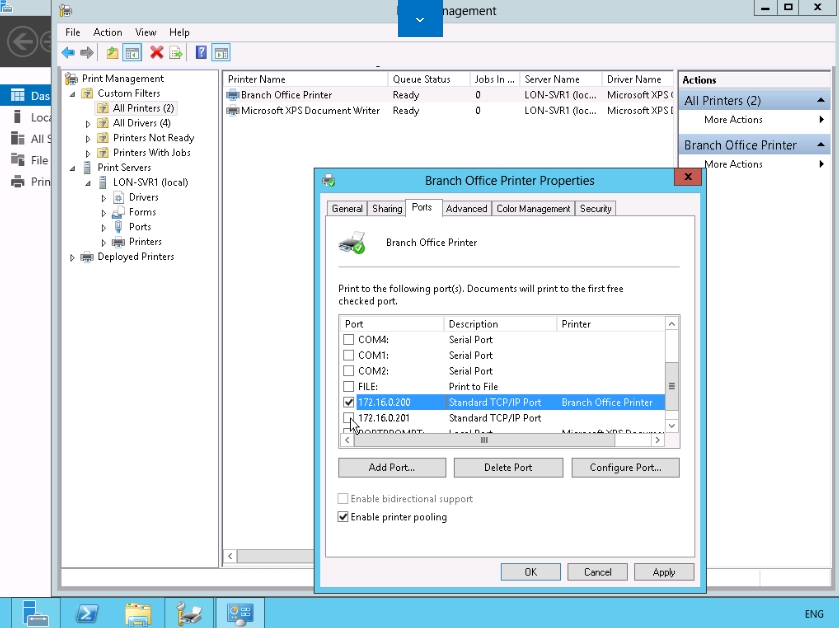Image resolution: width=839 pixels, height=628 pixels.
Task: Click the Back arrow in toolbar
Action: point(68,53)
